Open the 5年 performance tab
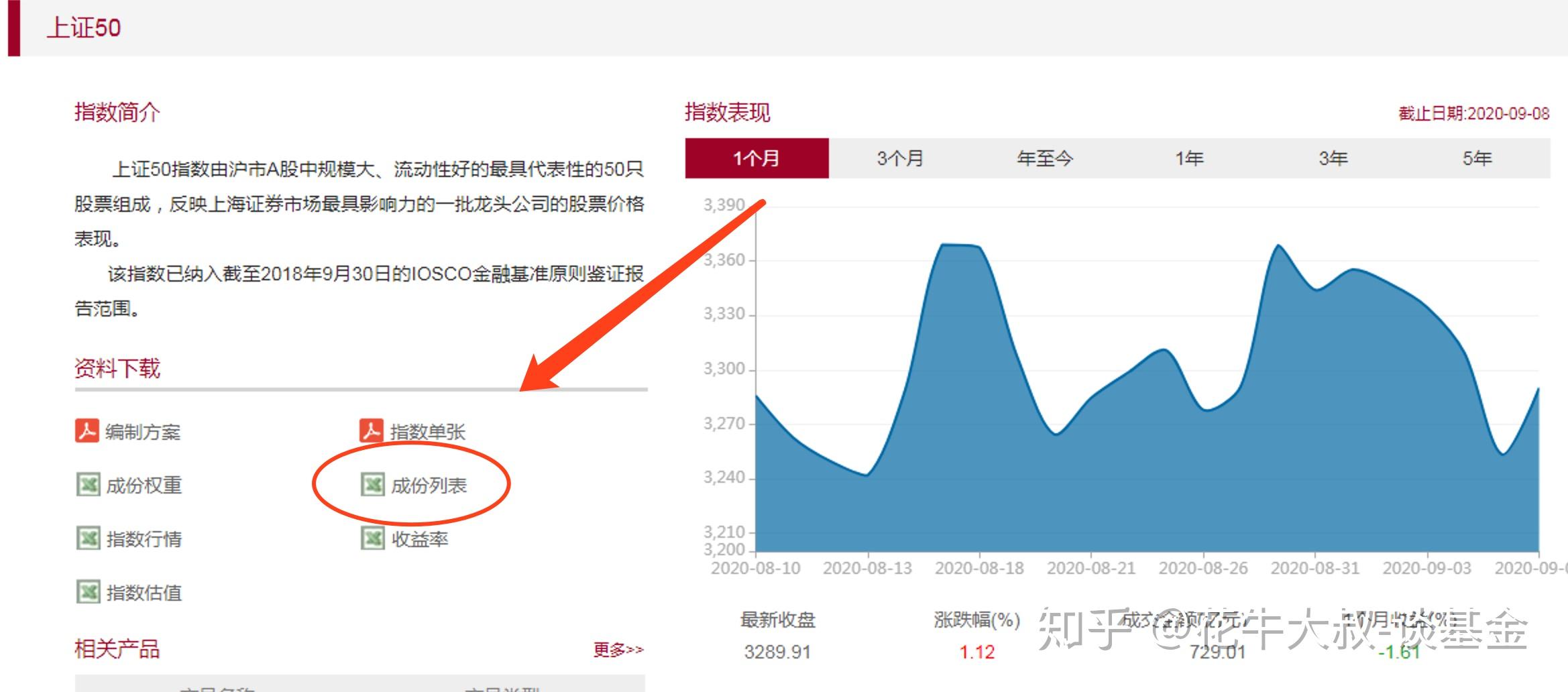This screenshot has height=692, width=1568. (1477, 158)
